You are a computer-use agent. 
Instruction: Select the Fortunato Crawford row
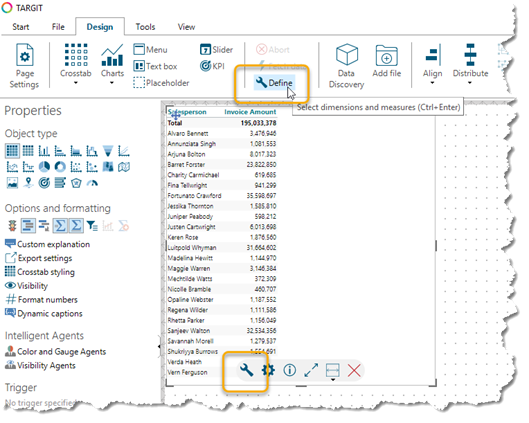tap(222, 196)
